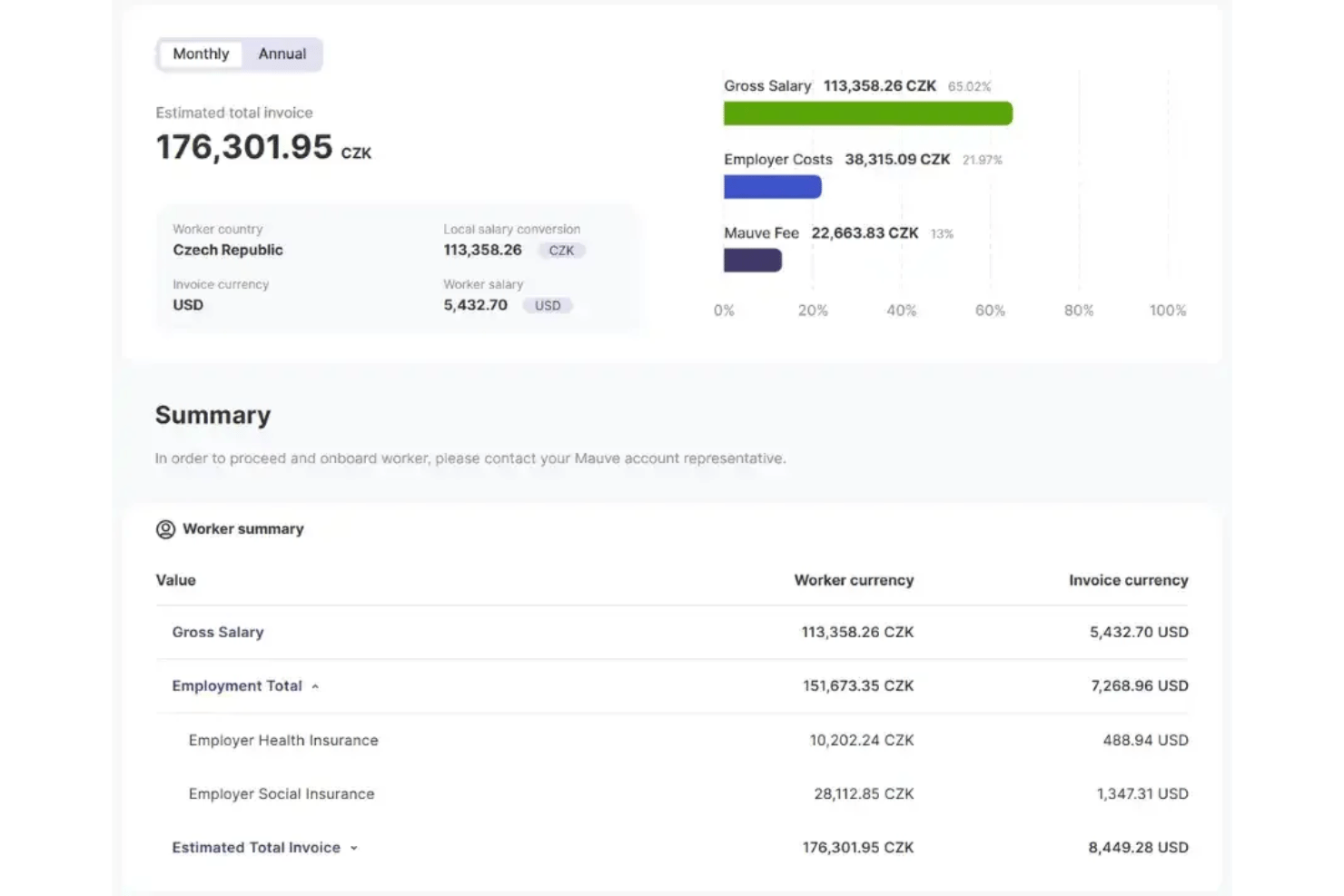Click the 10,202.24 CZK health insurance cell
1344x896 pixels.
862,740
